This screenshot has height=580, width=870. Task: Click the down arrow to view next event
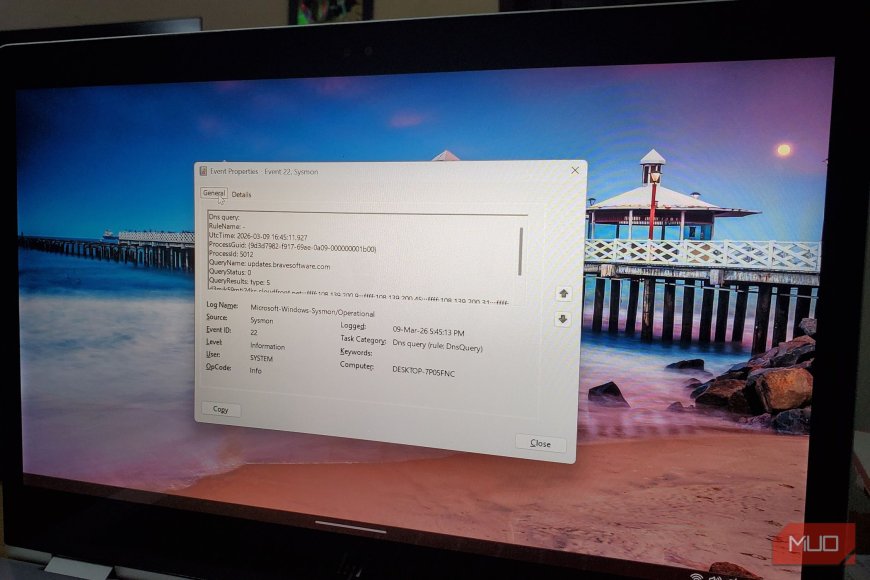click(562, 320)
